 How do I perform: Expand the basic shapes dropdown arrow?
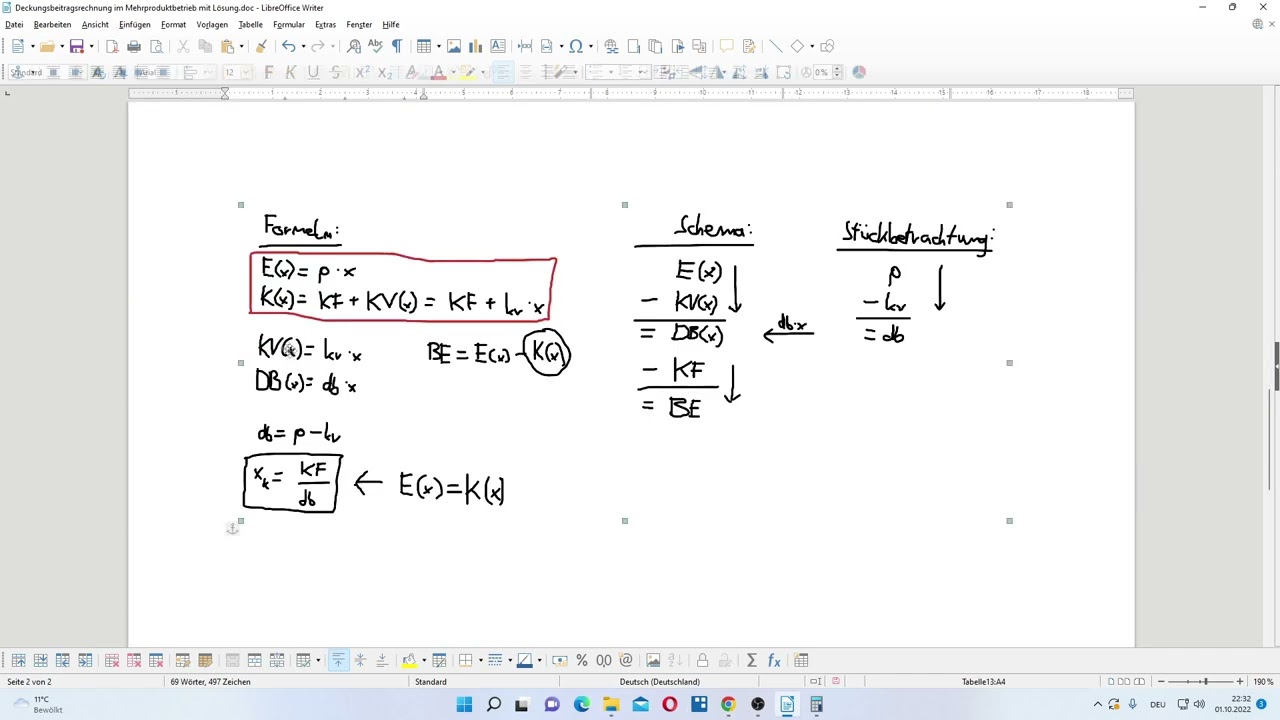[811, 46]
